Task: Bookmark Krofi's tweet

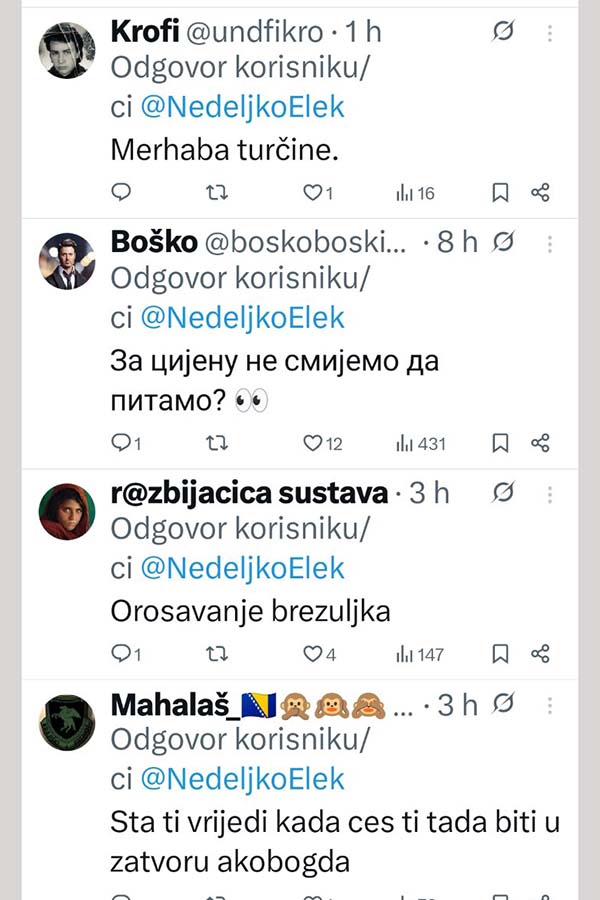Action: click(500, 193)
